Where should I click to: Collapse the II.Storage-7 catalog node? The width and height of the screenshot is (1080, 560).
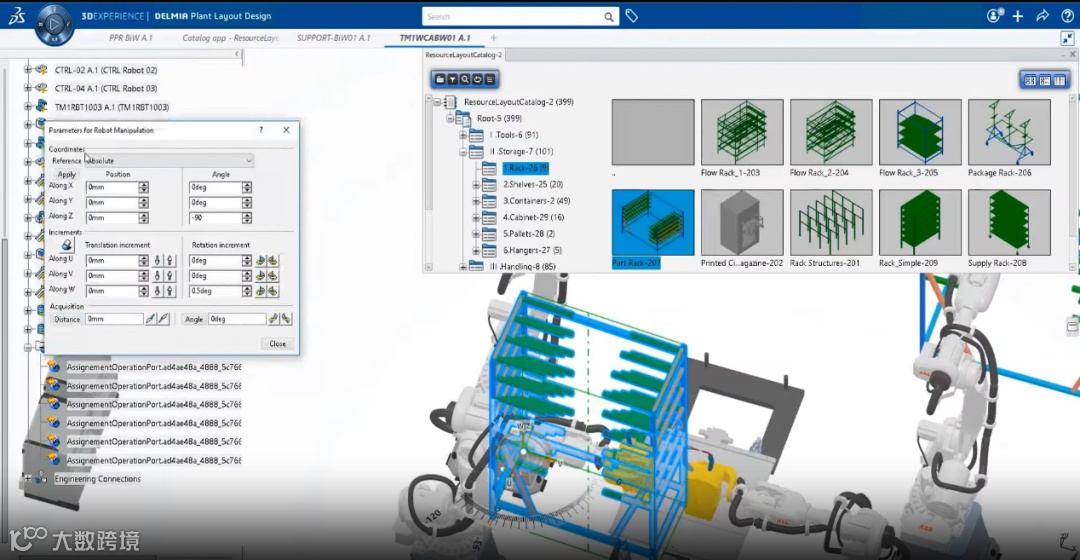click(x=463, y=152)
